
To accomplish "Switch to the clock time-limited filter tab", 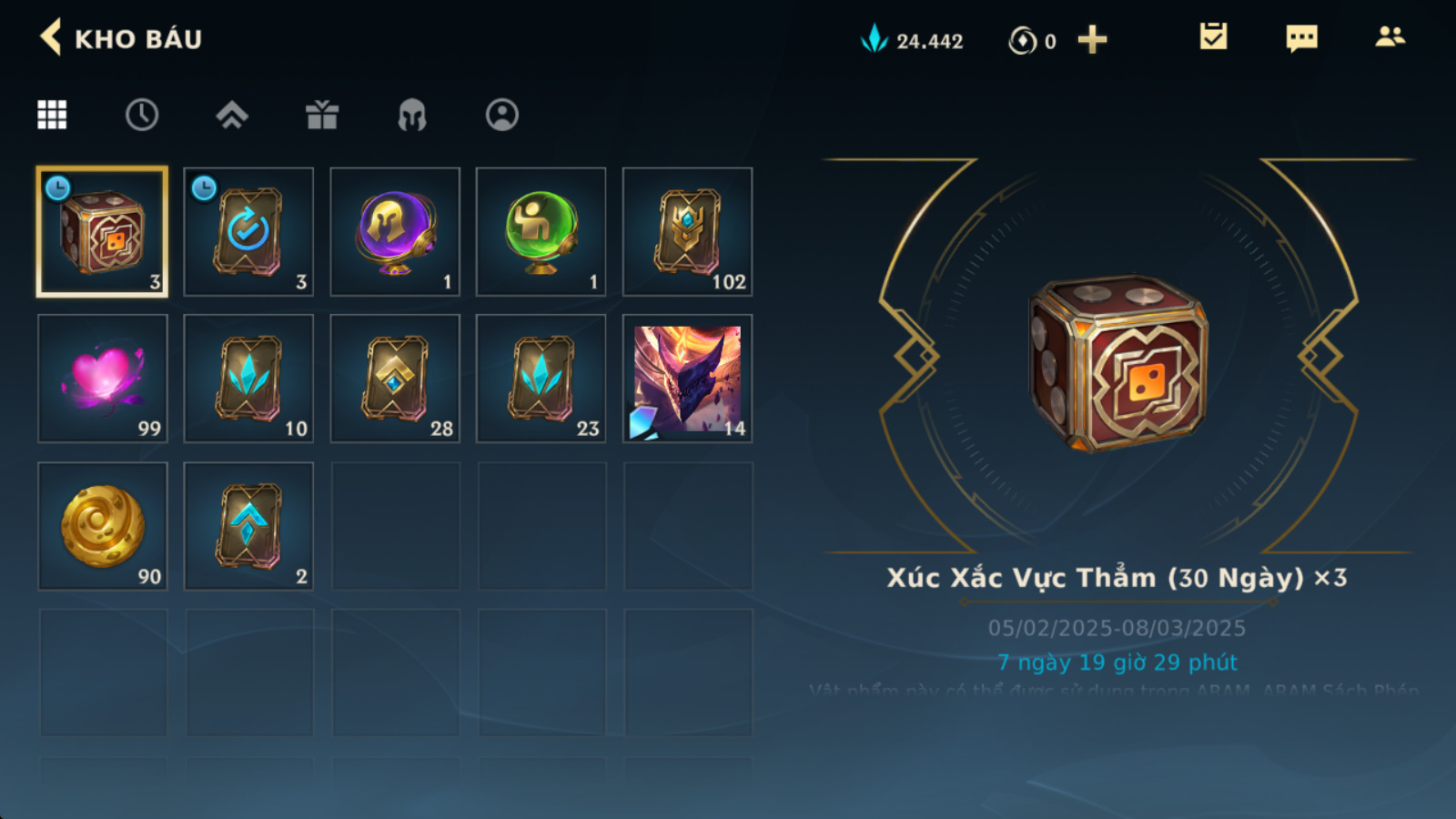I will point(142,115).
